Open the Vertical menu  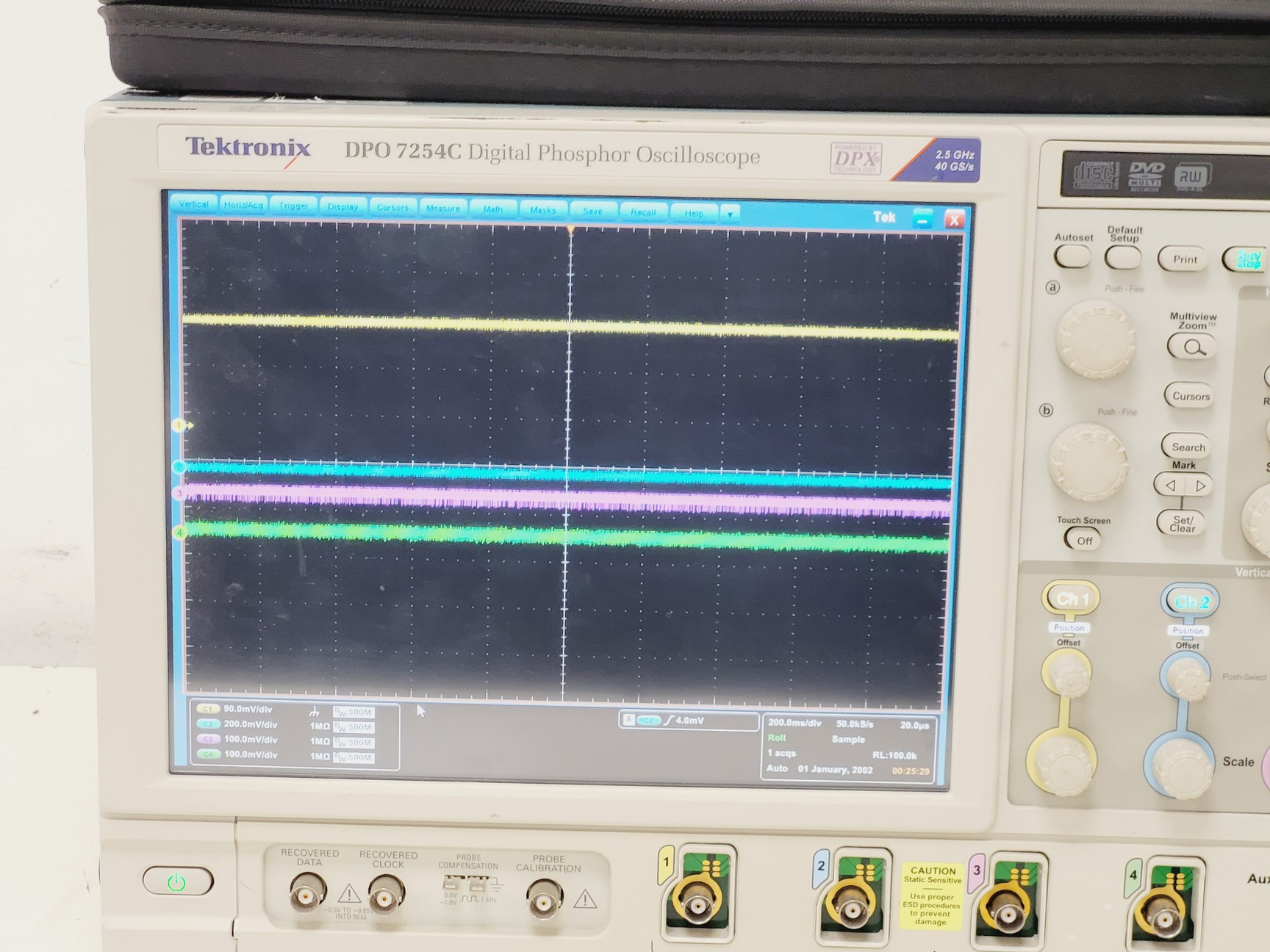coord(193,204)
